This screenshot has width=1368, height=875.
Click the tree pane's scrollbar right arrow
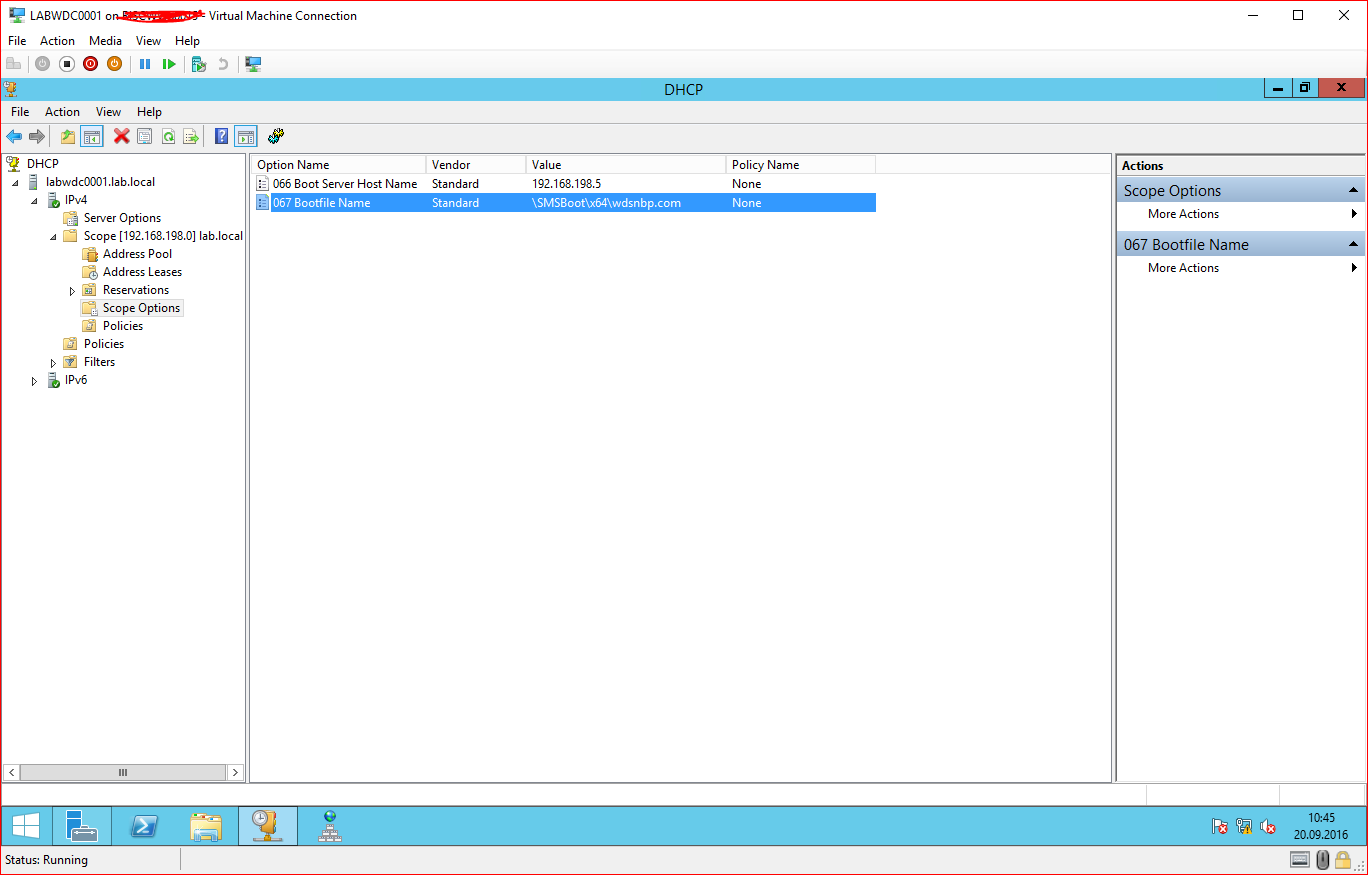tap(236, 772)
